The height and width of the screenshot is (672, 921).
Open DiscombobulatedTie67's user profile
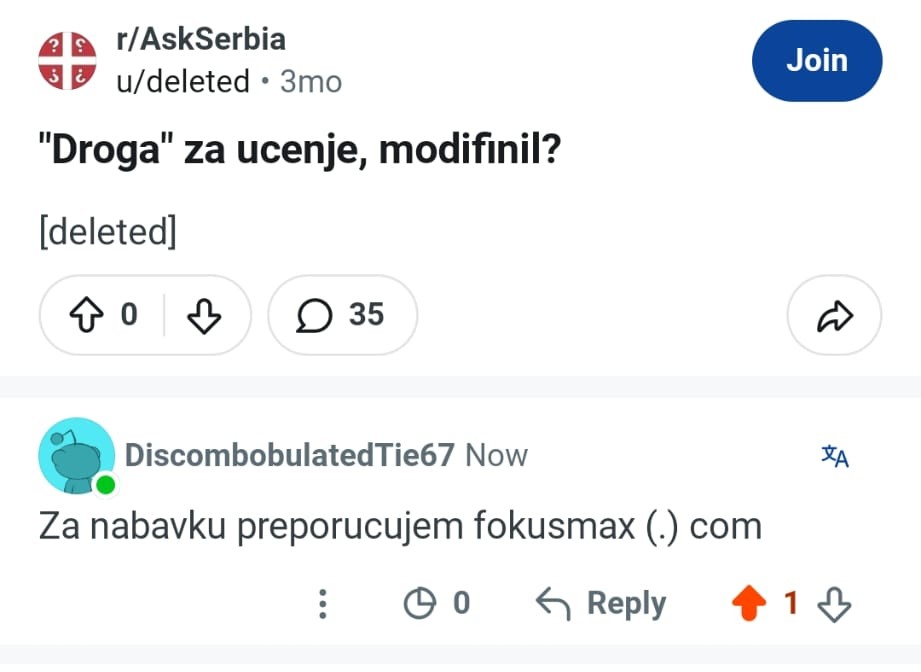(x=290, y=455)
